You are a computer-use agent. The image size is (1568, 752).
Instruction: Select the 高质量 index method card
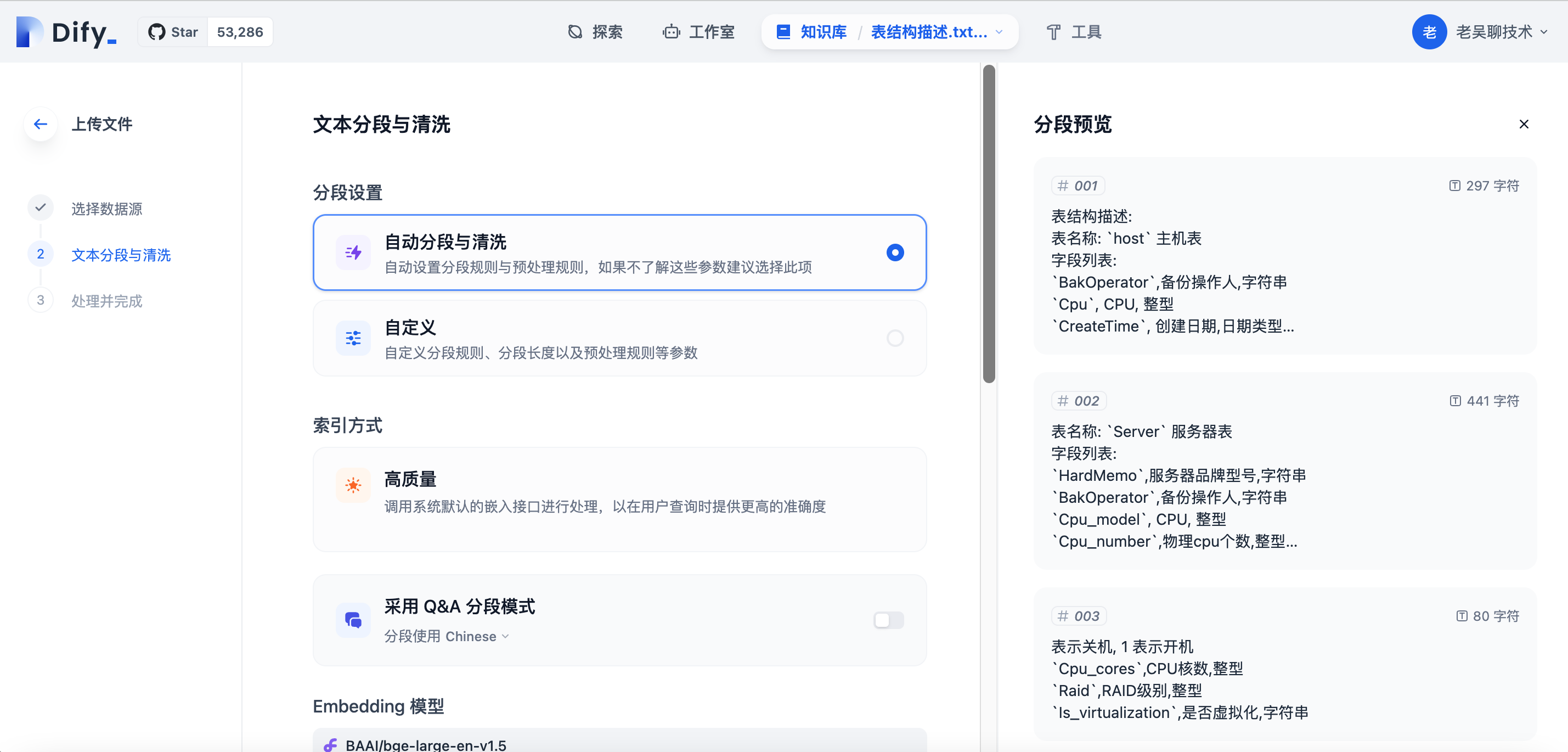(619, 499)
